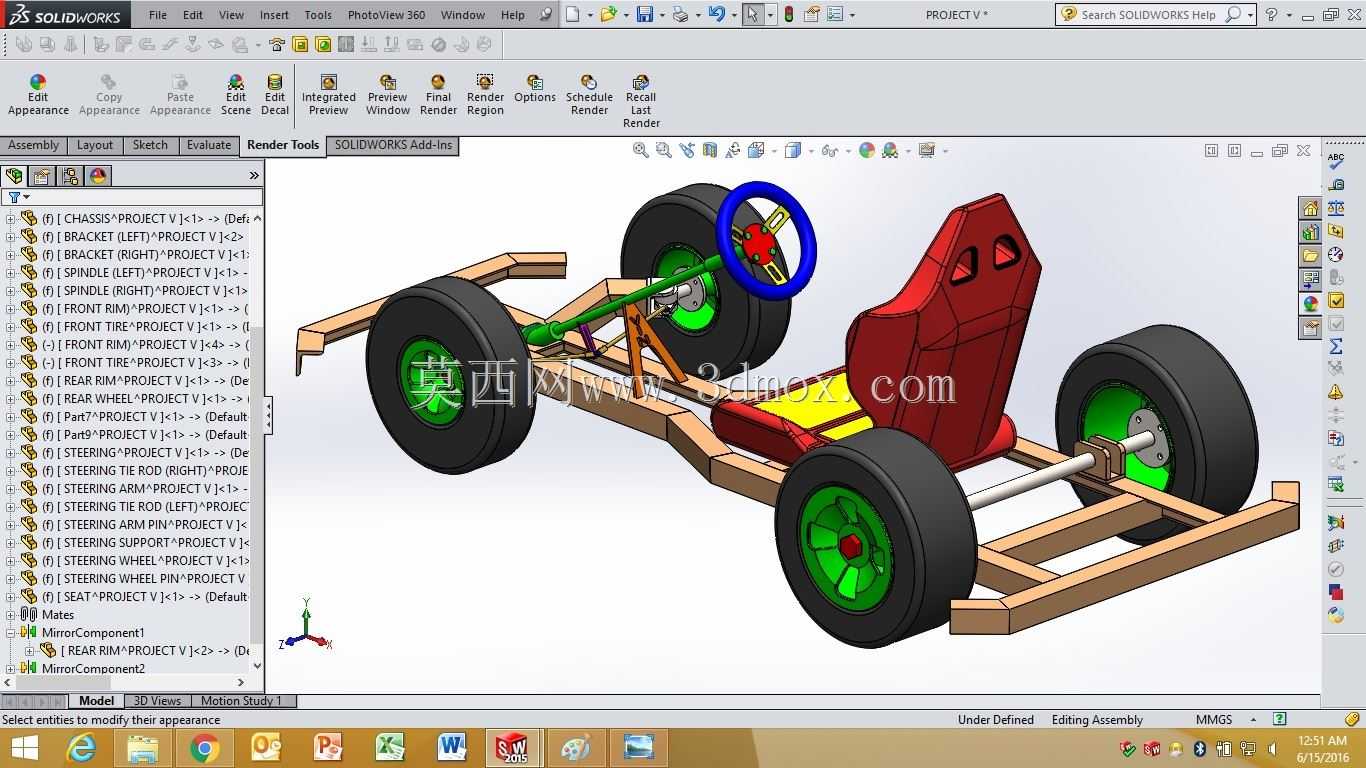Click the Open file icon

point(608,14)
